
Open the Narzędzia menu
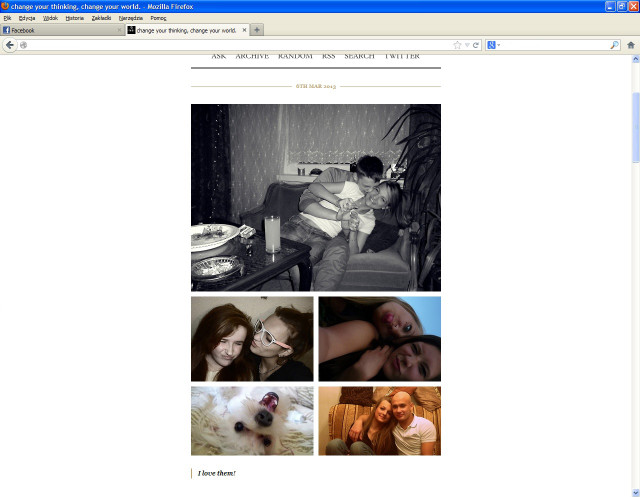coord(131,18)
